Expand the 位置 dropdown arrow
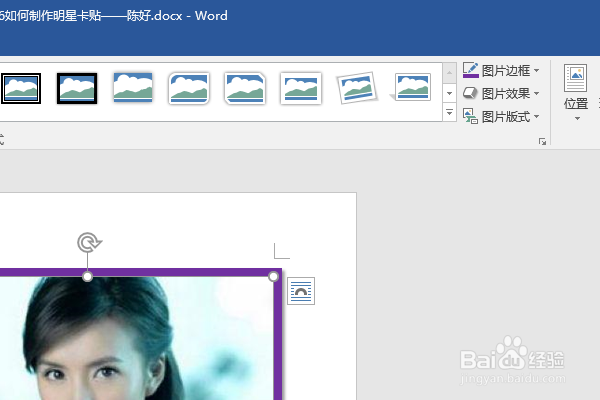 point(577,119)
